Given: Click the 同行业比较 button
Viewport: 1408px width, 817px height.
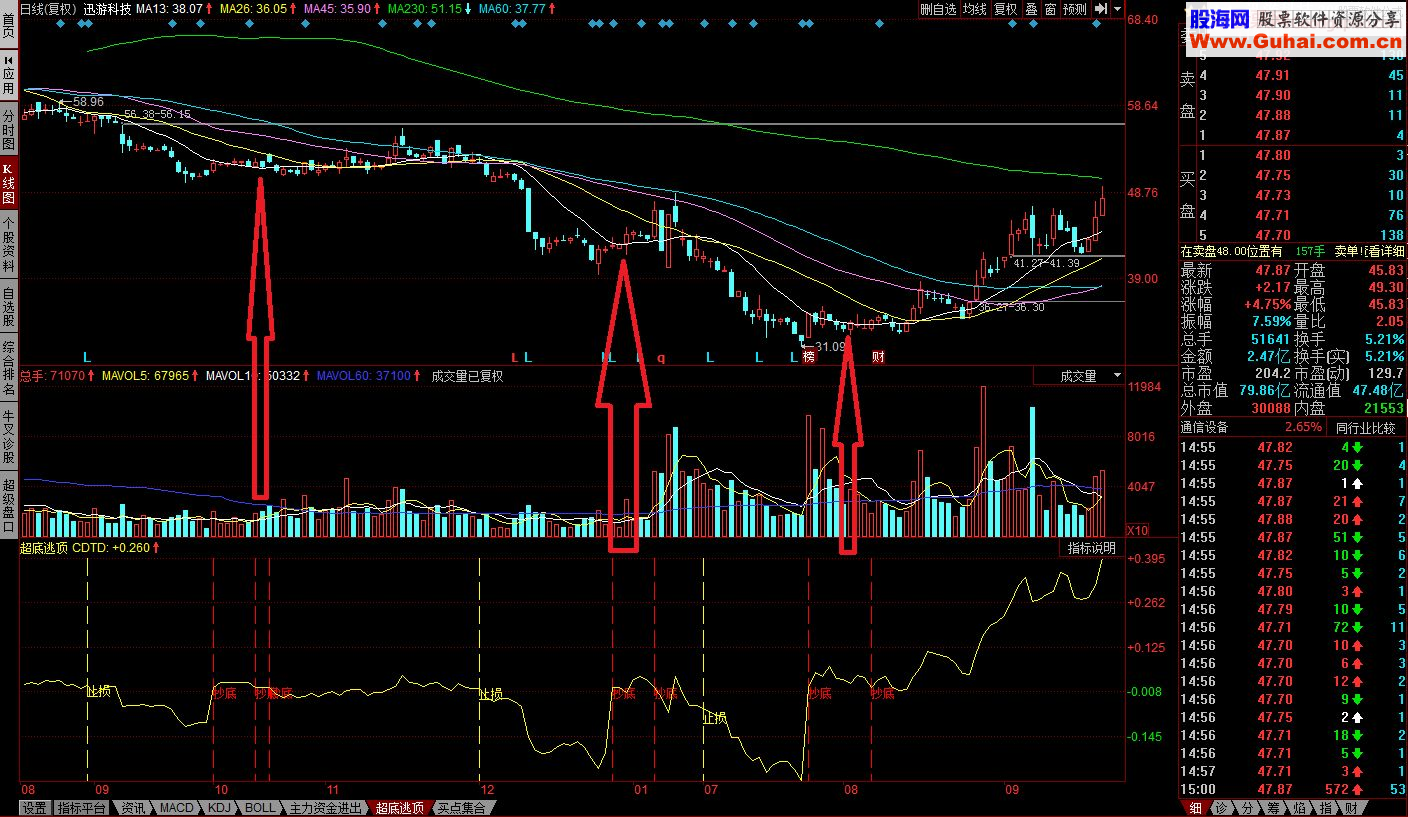Looking at the screenshot, I should pyautogui.click(x=1365, y=428).
